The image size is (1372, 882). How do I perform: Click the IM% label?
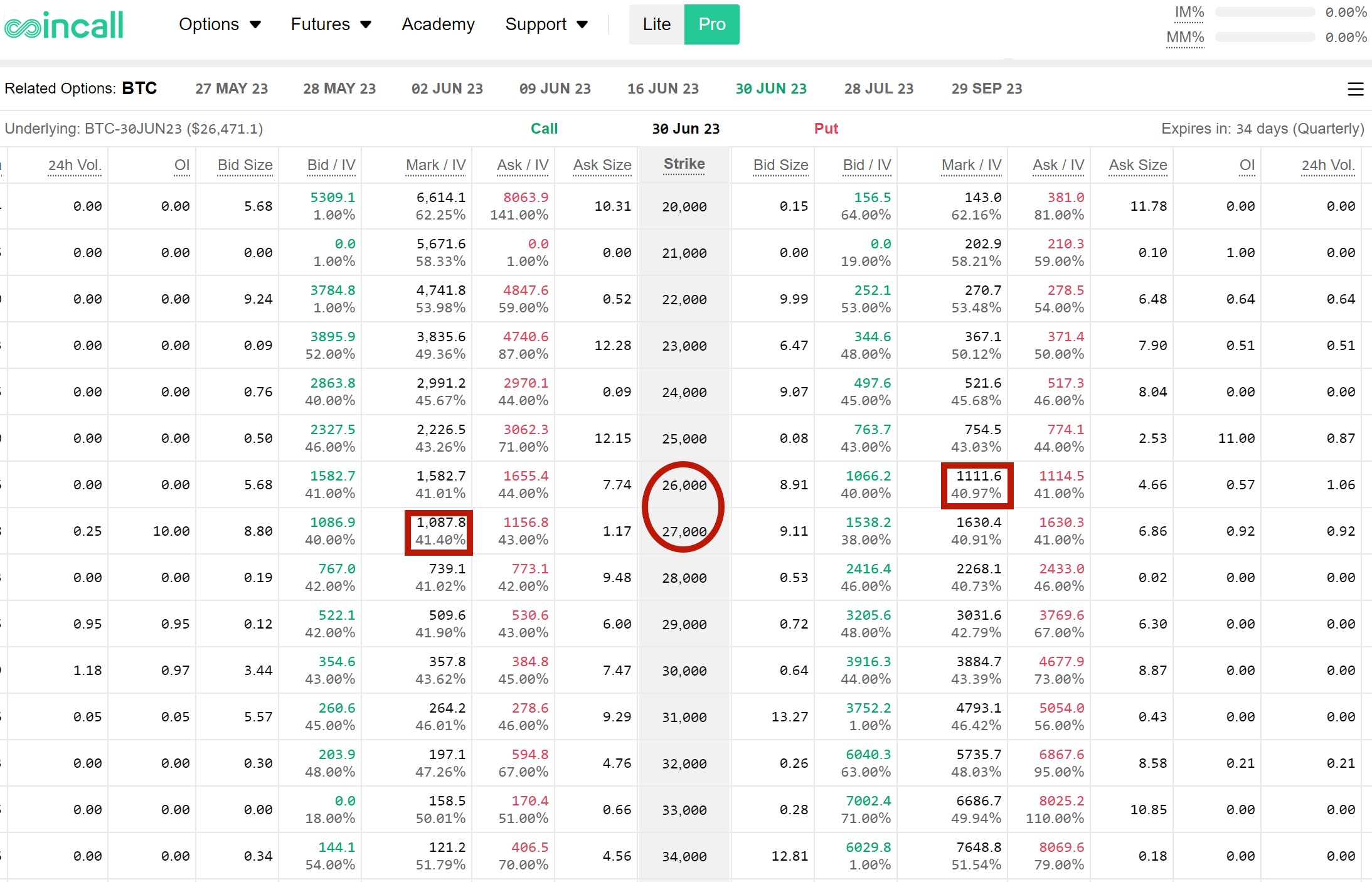coord(1189,13)
